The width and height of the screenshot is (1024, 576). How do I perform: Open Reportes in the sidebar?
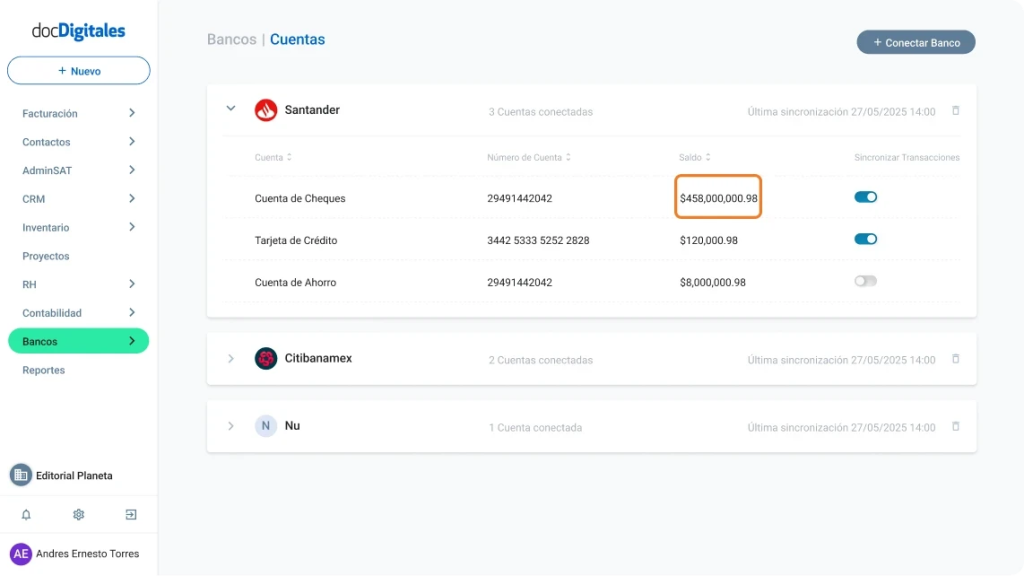44,370
